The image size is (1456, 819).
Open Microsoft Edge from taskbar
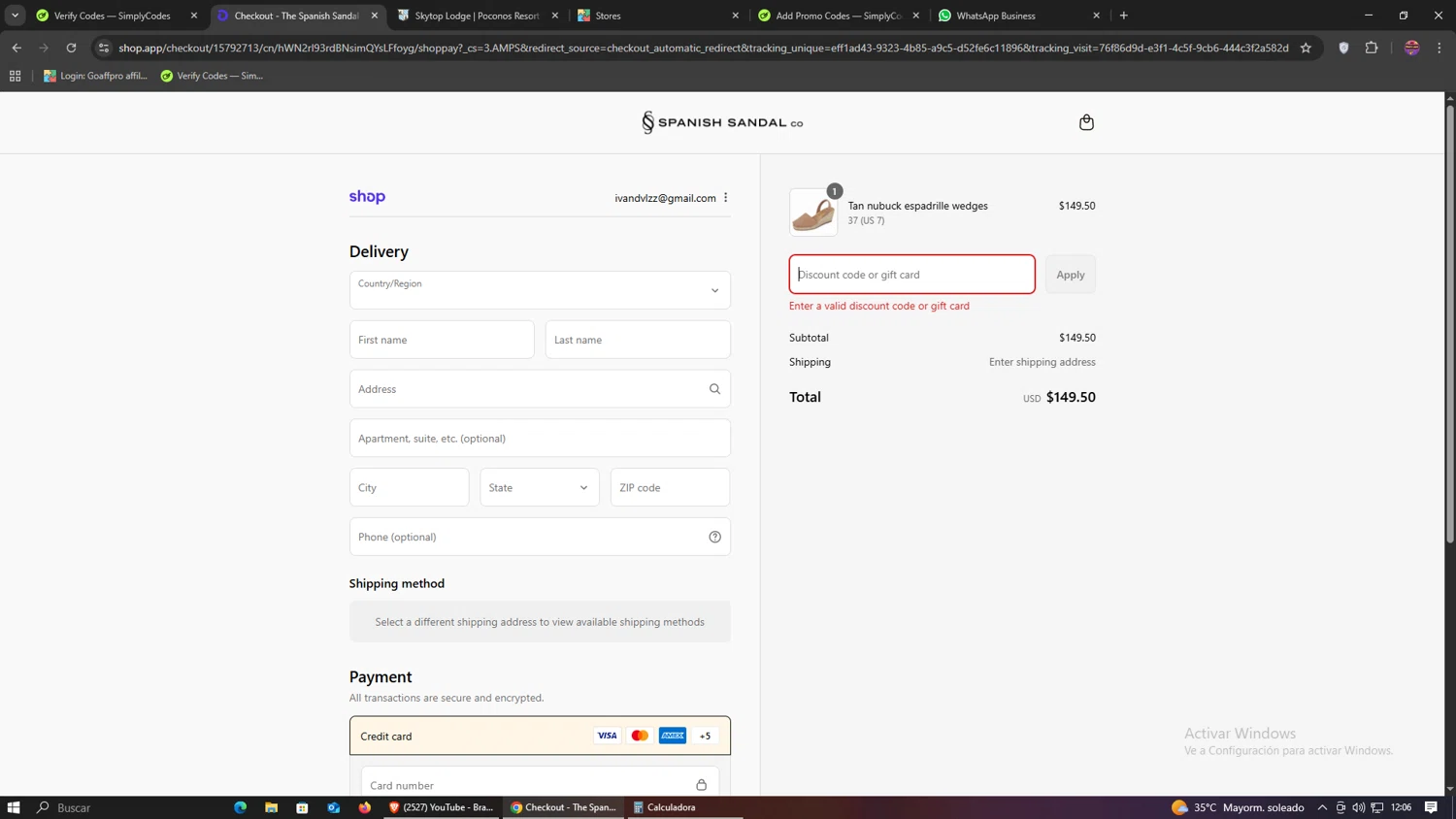click(x=240, y=807)
